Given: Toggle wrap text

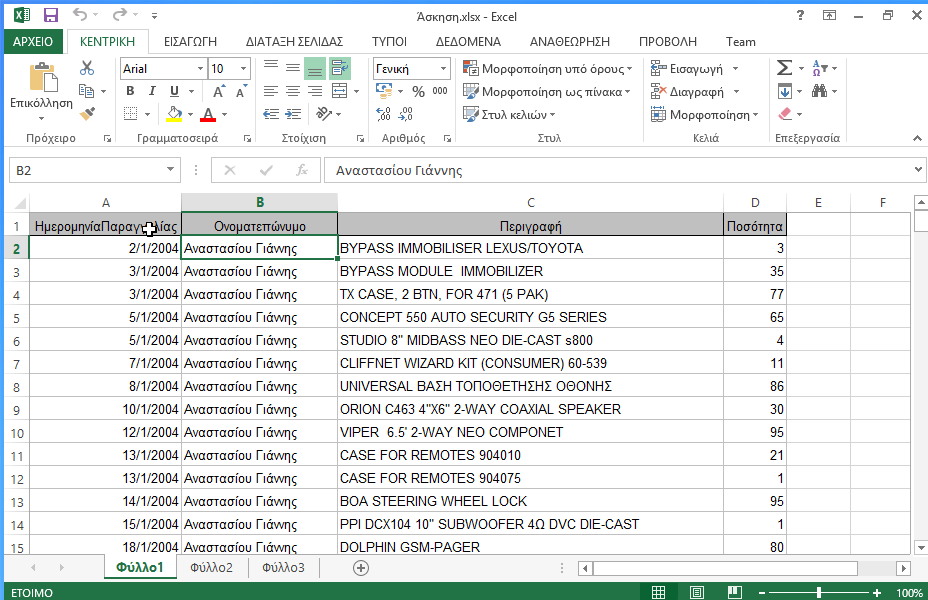Looking at the screenshot, I should coord(339,68).
